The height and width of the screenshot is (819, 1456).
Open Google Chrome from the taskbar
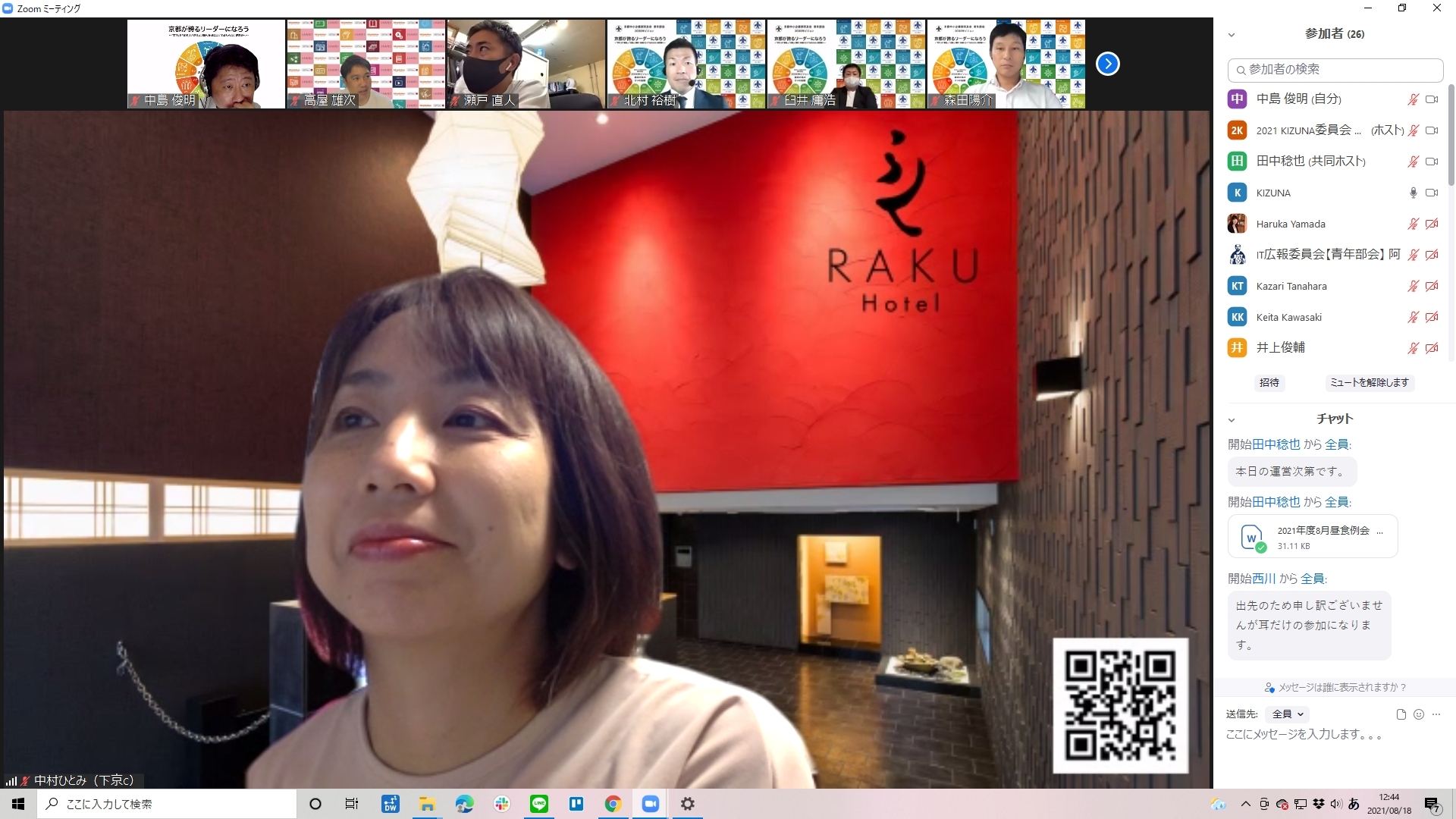click(x=613, y=804)
